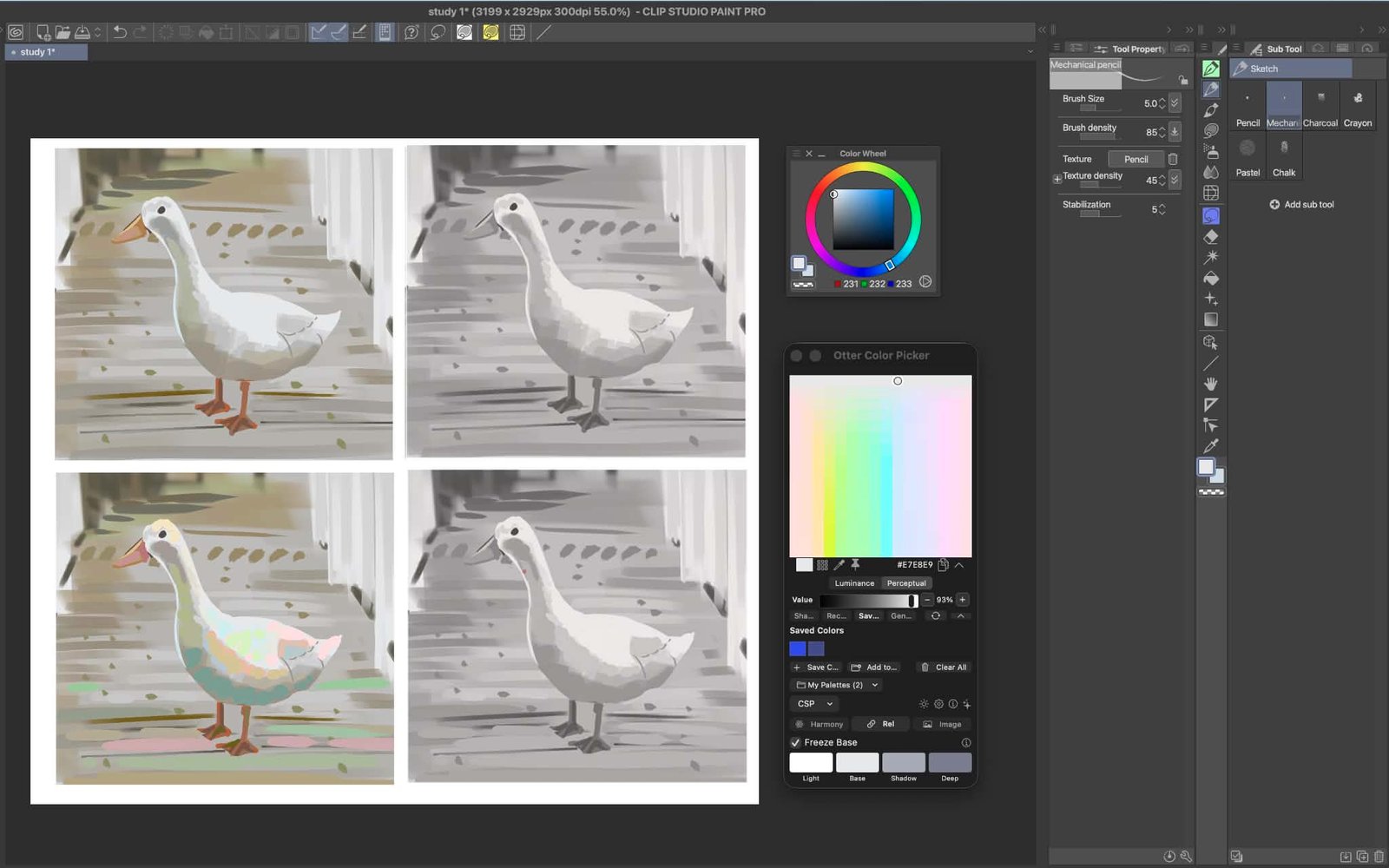This screenshot has height=868, width=1389.
Task: Click the Open file folder icon
Action: point(63,32)
